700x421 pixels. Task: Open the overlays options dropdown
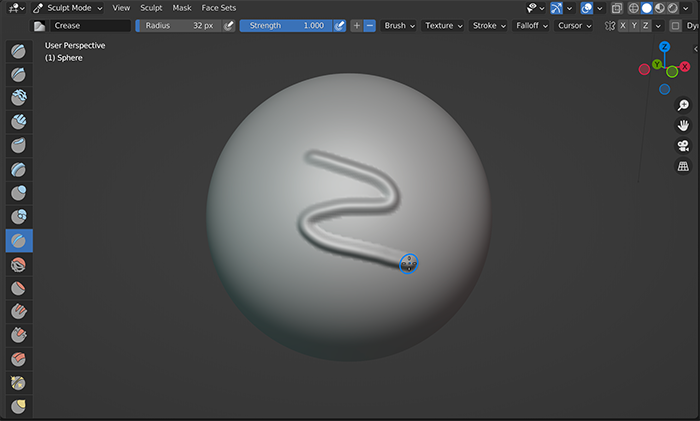[600, 8]
